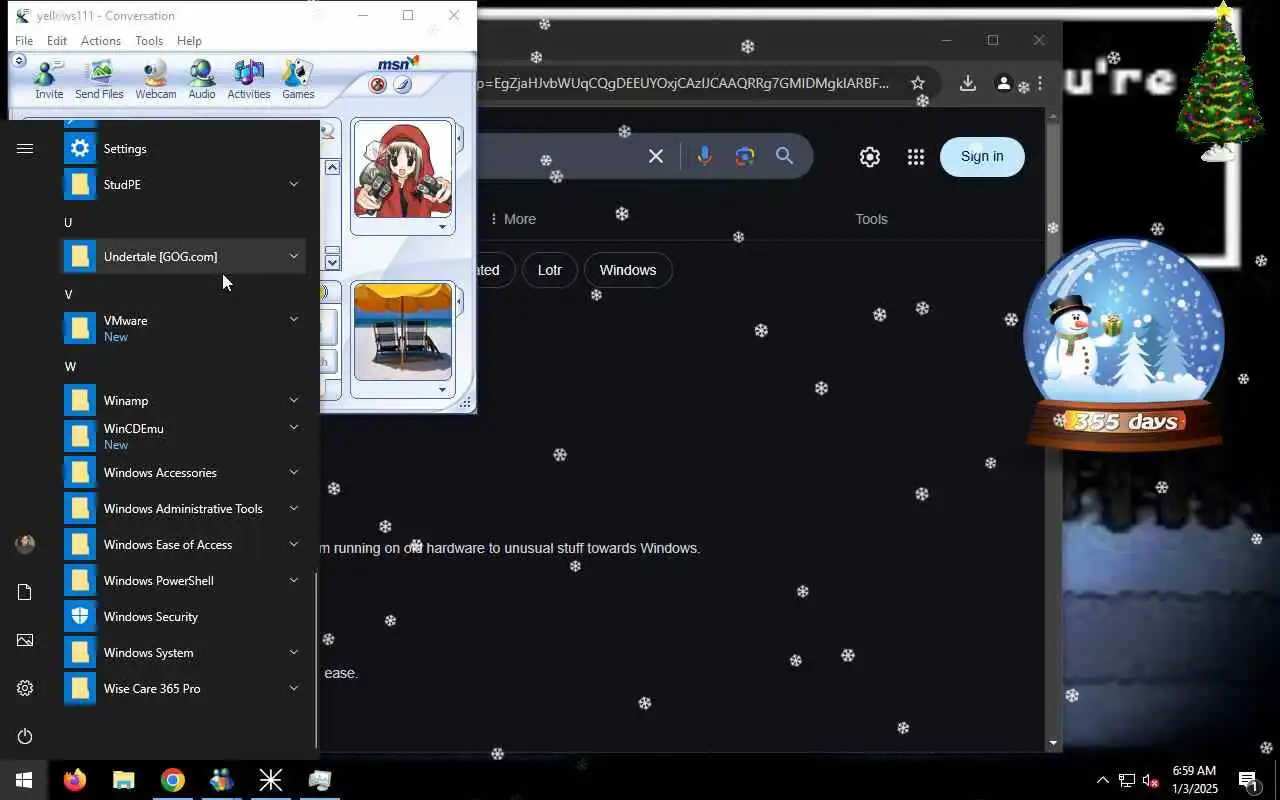Open Activities in the MSN conversation
1280x800 pixels.
click(249, 80)
